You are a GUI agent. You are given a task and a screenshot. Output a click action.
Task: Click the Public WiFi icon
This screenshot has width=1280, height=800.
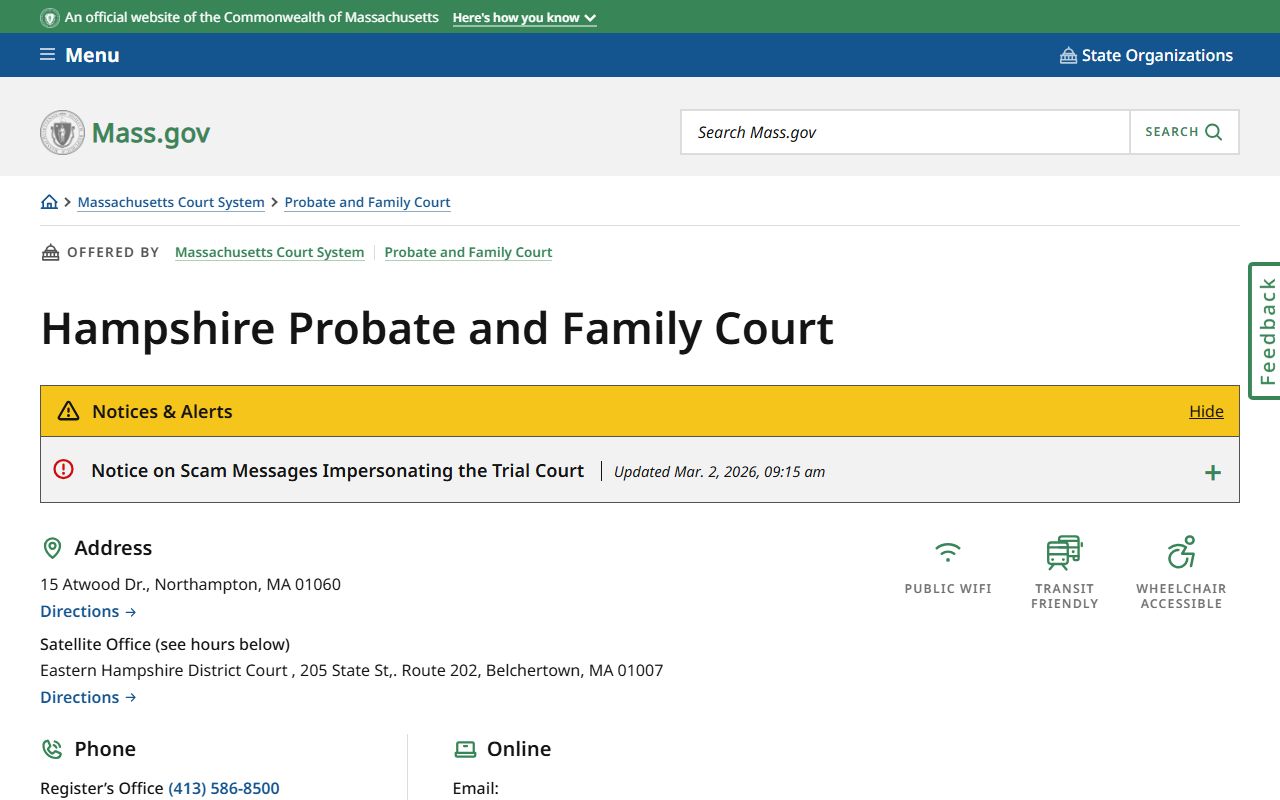(x=948, y=552)
